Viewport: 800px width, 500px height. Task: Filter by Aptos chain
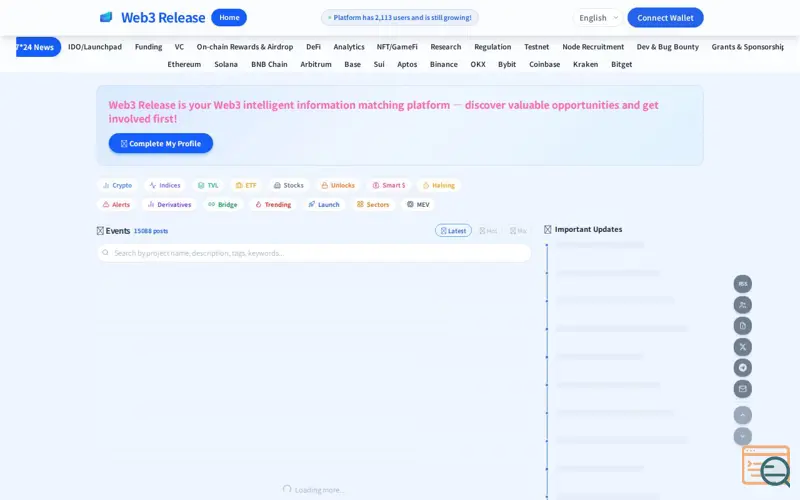click(407, 64)
